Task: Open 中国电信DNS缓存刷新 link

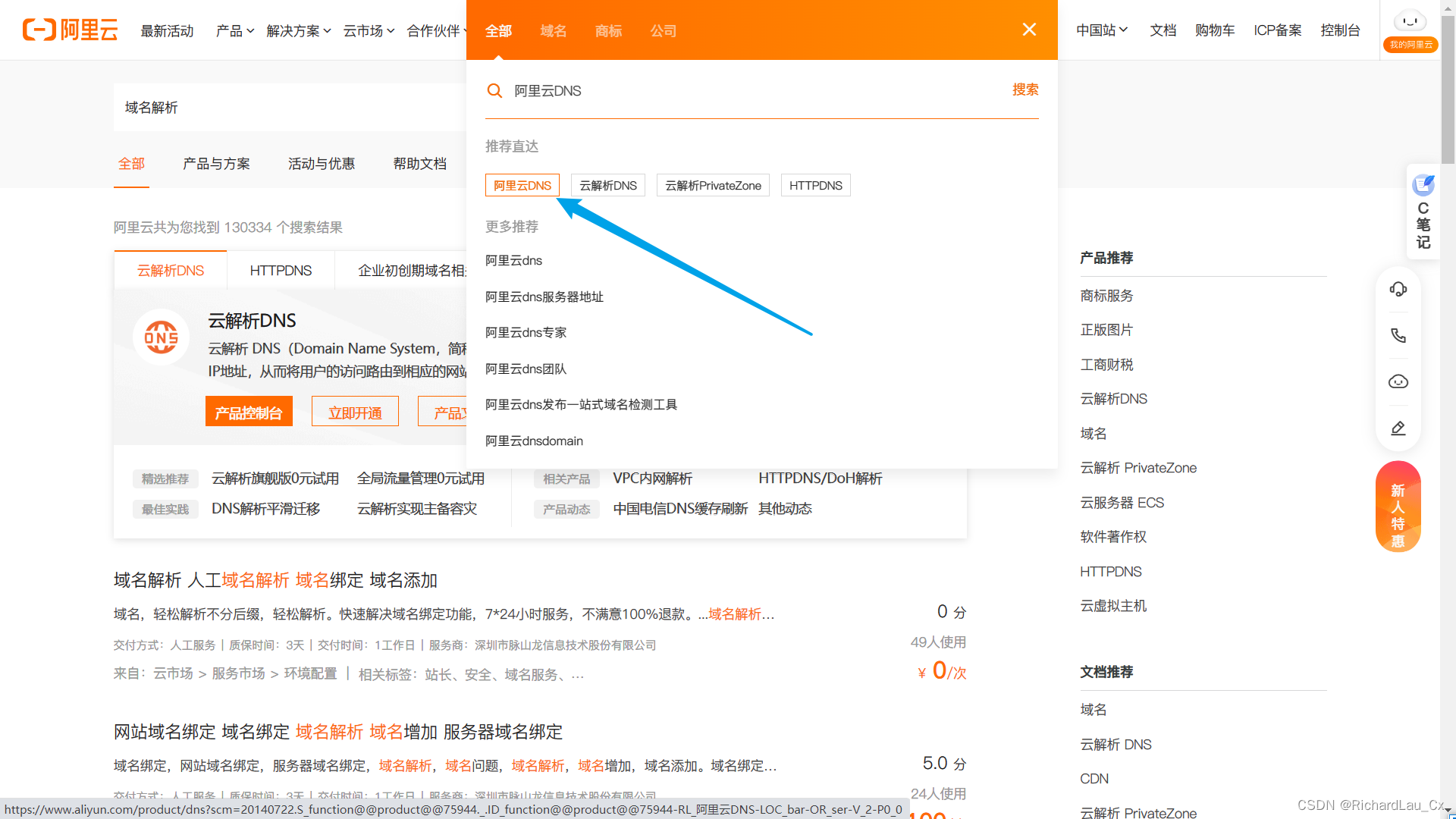Action: click(x=680, y=509)
